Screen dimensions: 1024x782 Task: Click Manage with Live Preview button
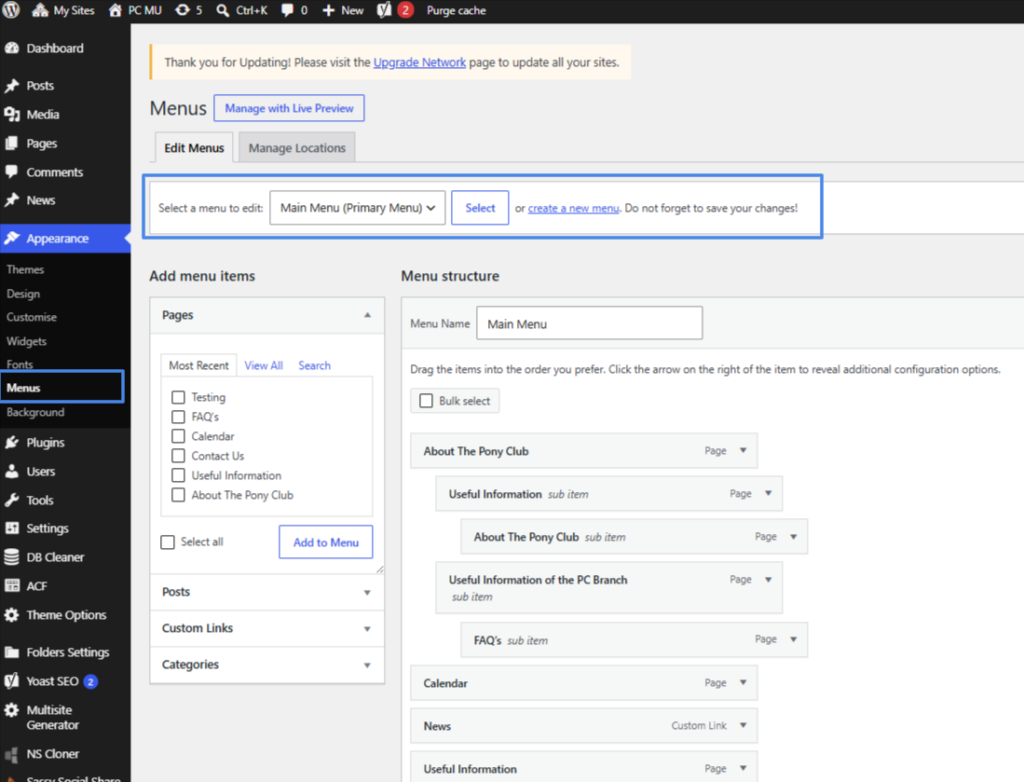289,108
